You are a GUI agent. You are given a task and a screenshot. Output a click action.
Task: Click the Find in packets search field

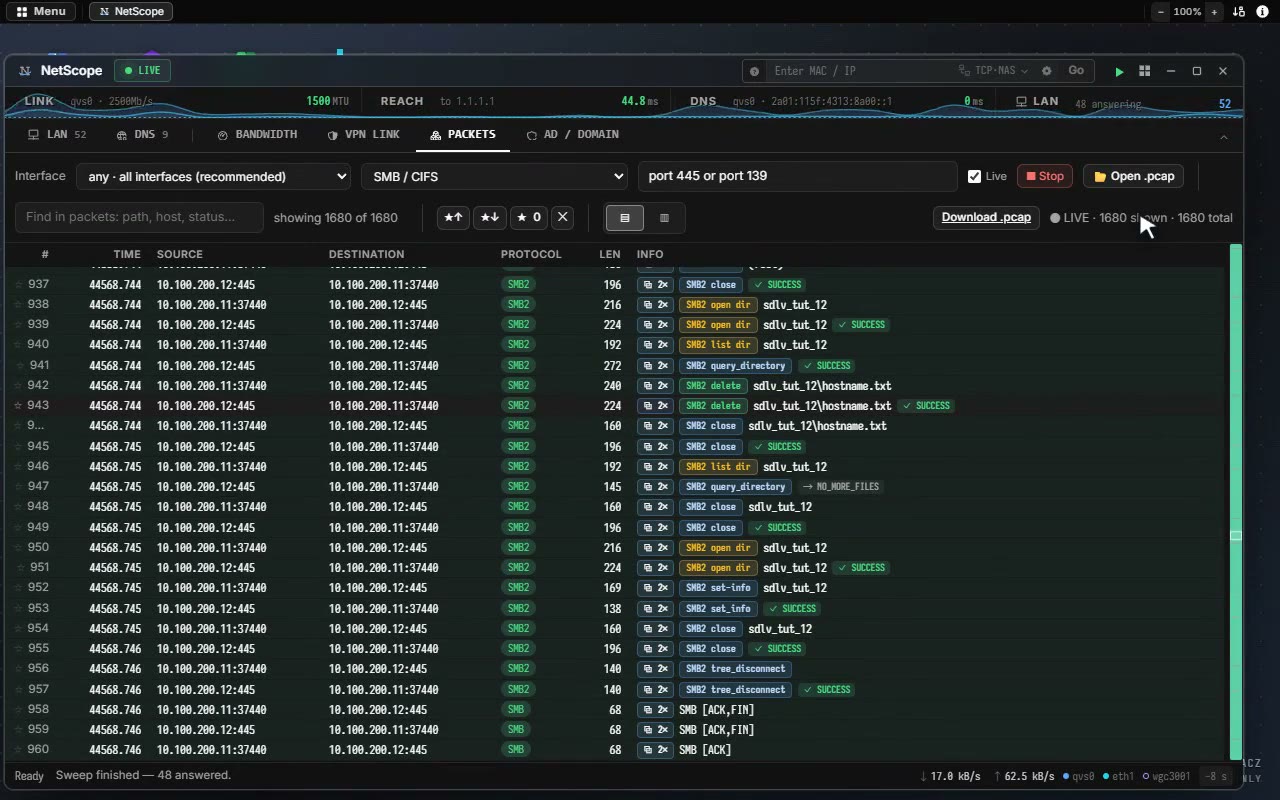pos(139,217)
